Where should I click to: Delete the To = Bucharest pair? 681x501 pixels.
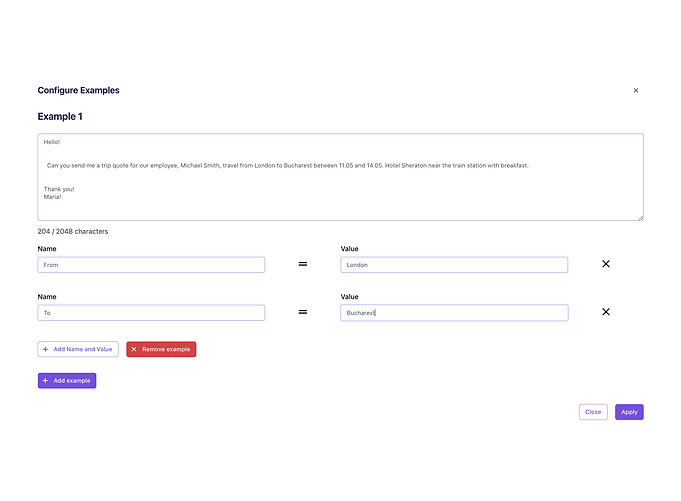tap(605, 312)
